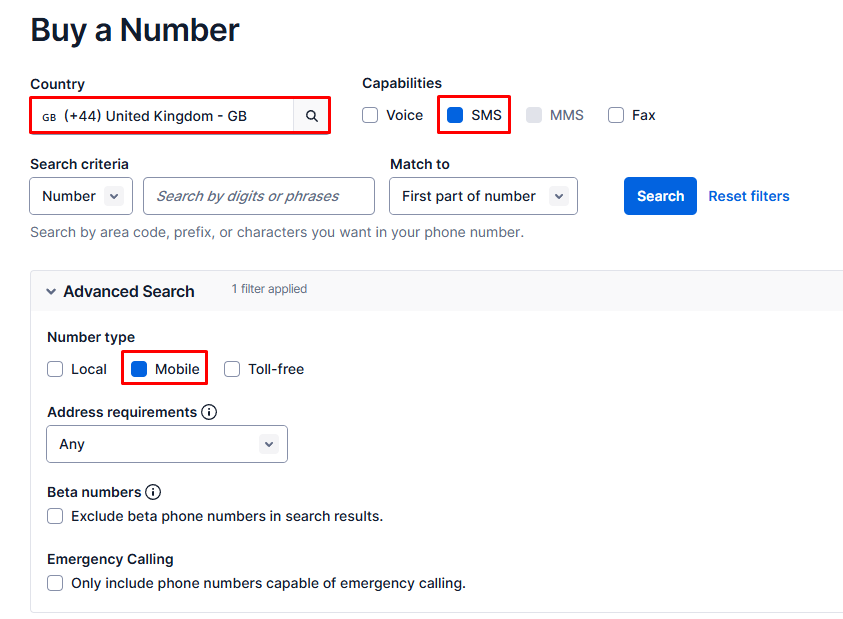This screenshot has width=843, height=619.
Task: Tick the Local number type checkbox
Action: pos(55,369)
